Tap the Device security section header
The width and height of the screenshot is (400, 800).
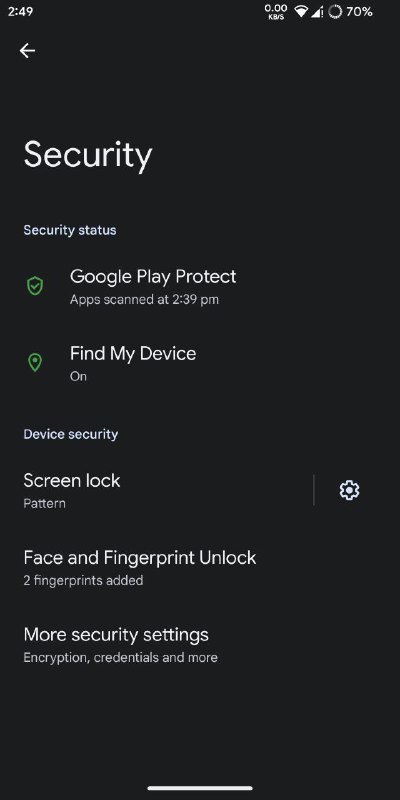coord(71,434)
